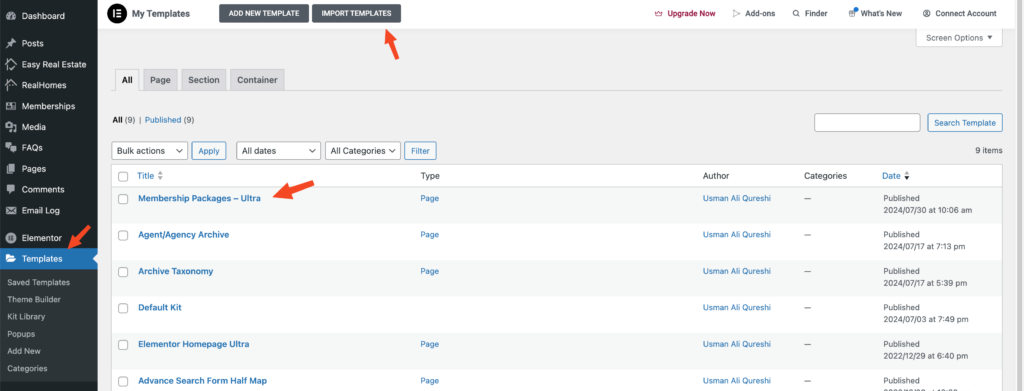This screenshot has width=1024, height=391.
Task: Click the Apply button
Action: pos(209,151)
